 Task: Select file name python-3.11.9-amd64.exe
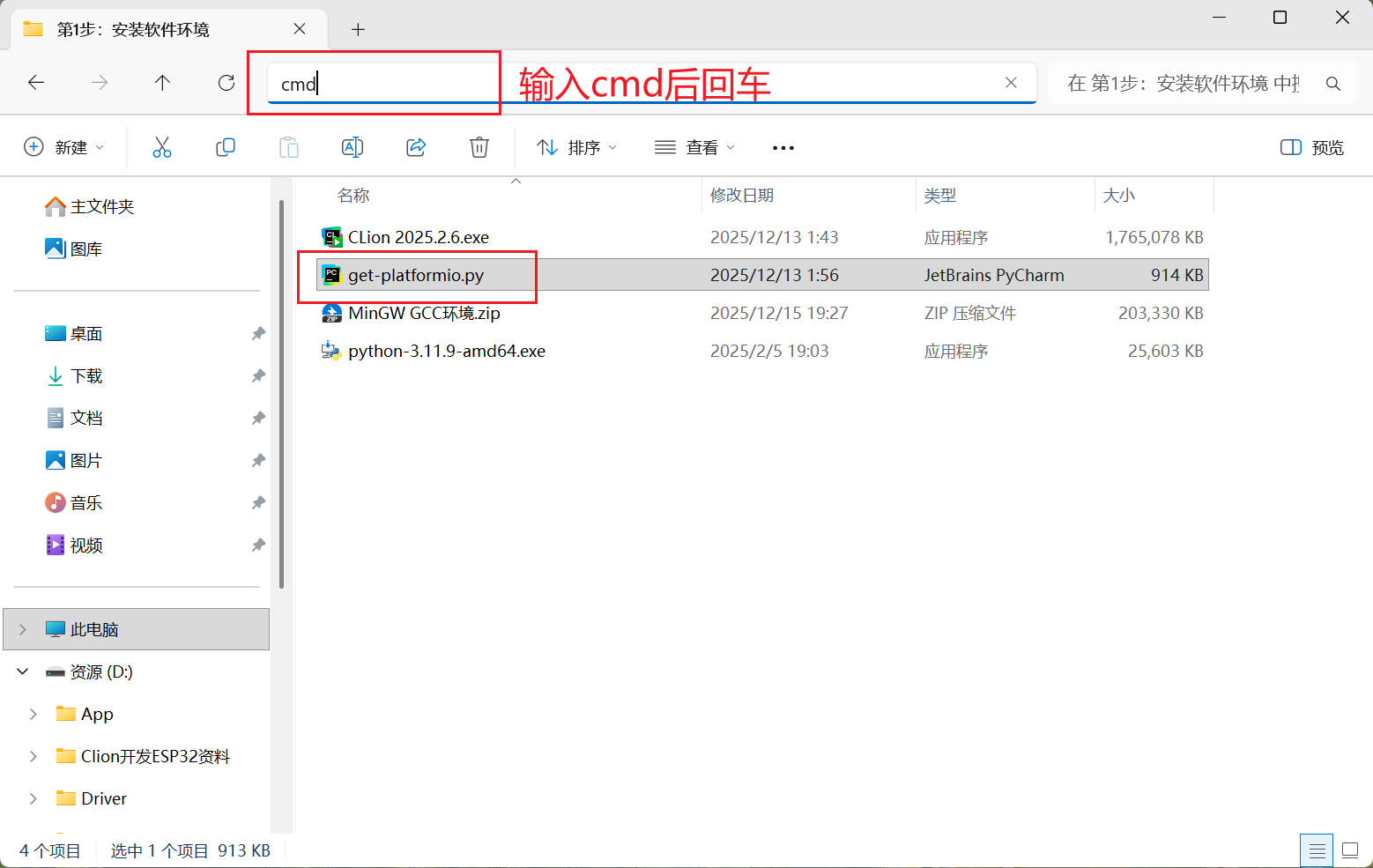coord(447,351)
